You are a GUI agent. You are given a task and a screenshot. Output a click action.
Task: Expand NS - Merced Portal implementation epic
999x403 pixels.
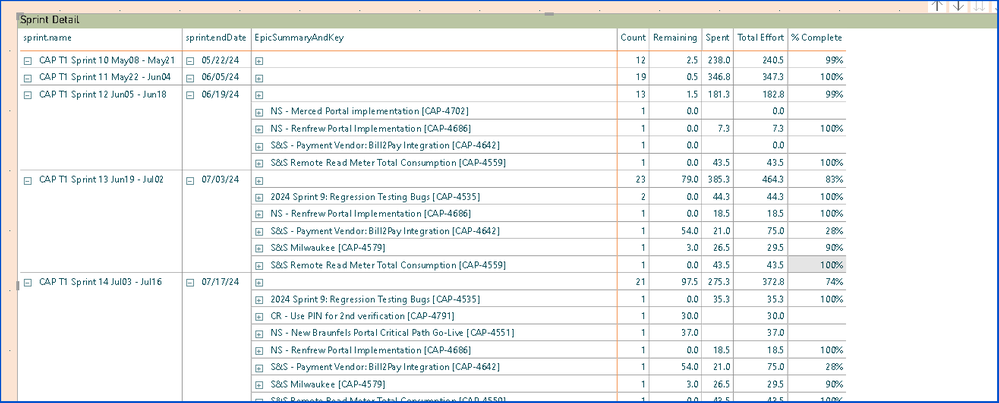pos(259,111)
